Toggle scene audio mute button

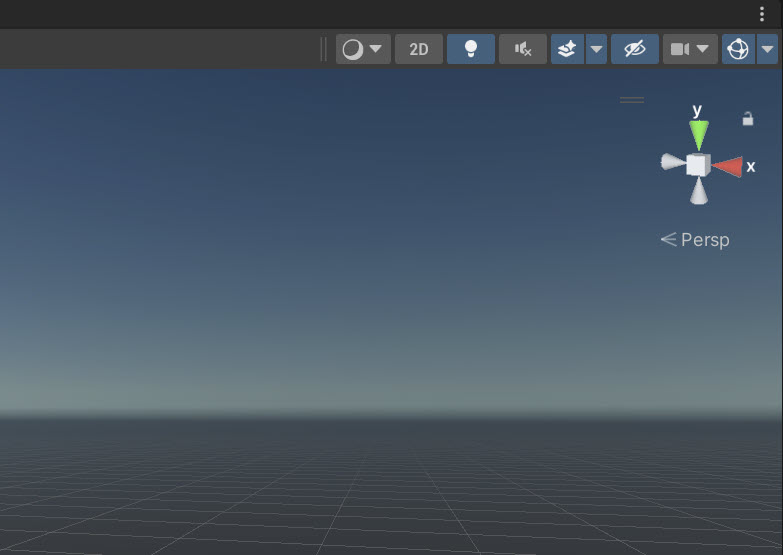(x=522, y=49)
